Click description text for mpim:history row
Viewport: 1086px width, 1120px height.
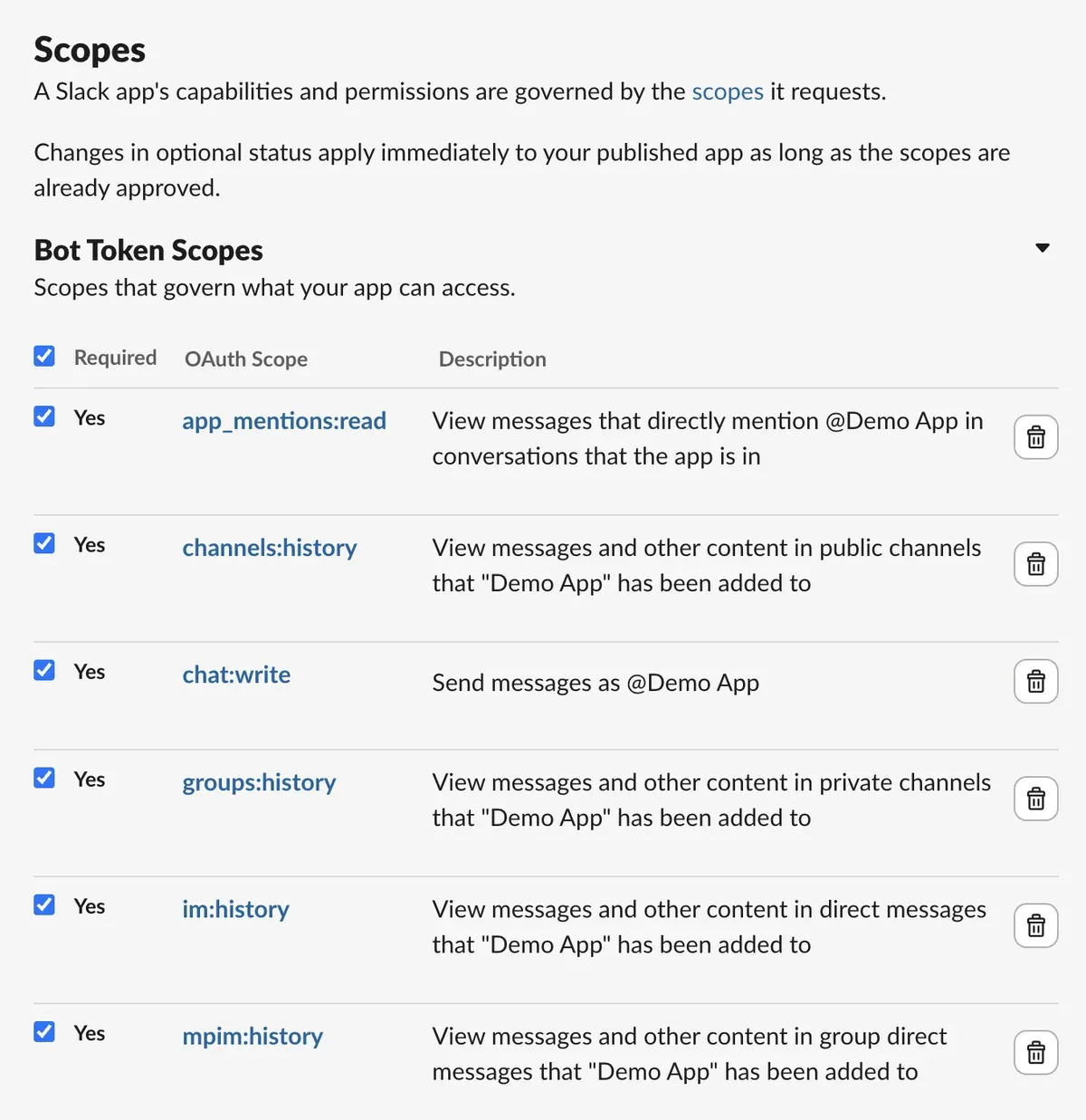pyautogui.click(x=690, y=1054)
